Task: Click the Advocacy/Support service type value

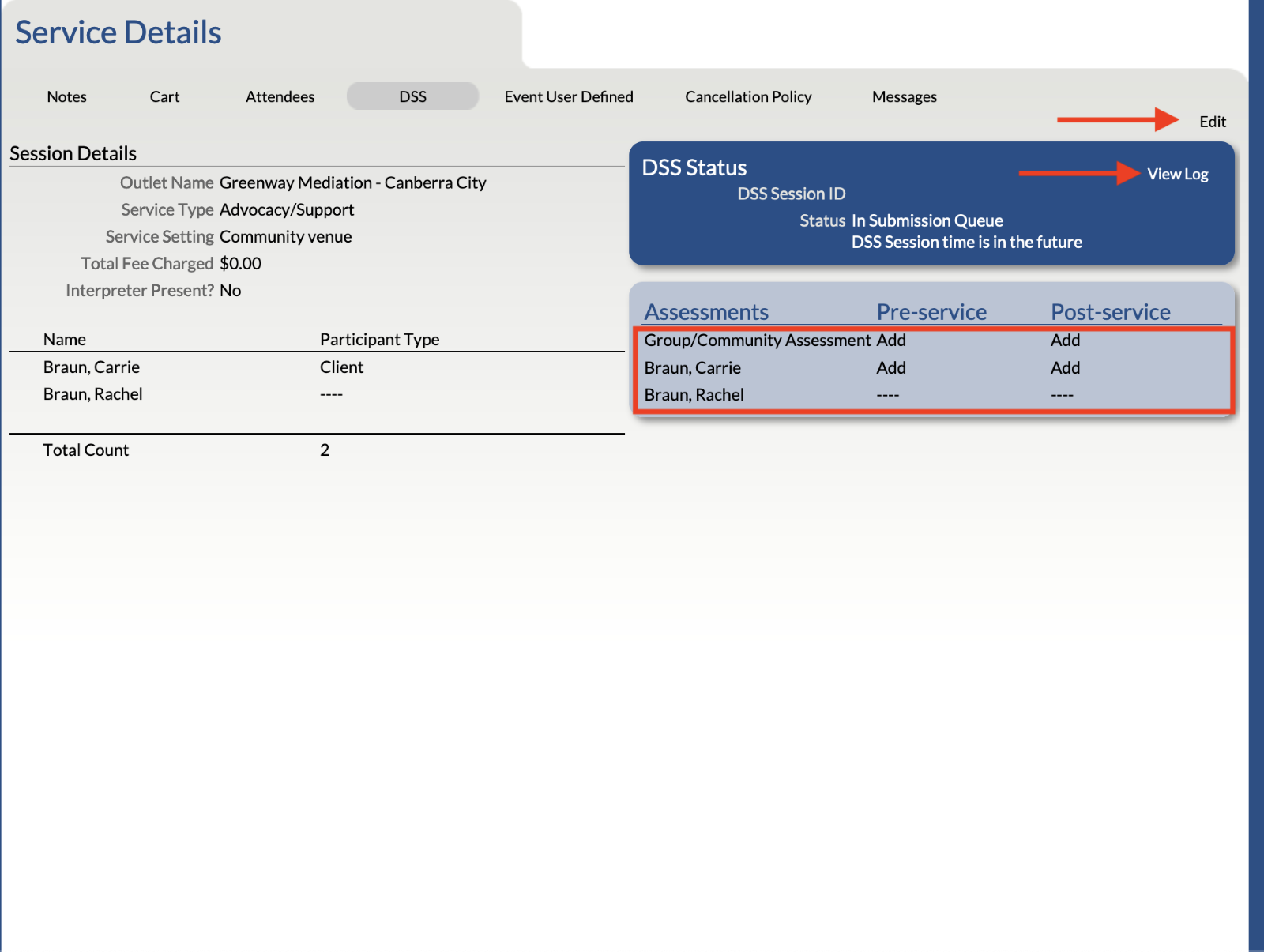Action: coord(286,209)
